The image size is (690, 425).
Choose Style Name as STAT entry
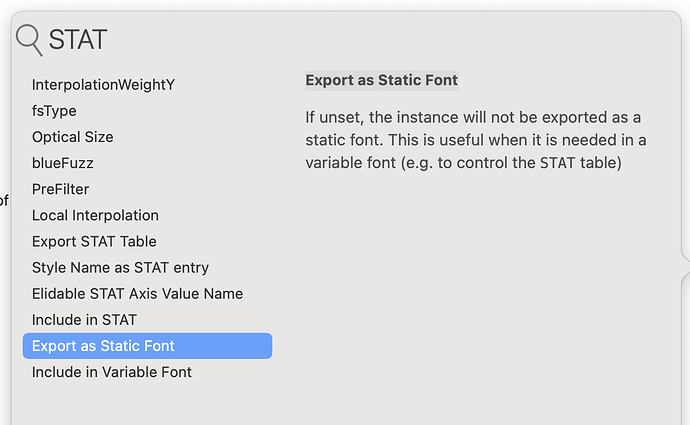pos(120,267)
